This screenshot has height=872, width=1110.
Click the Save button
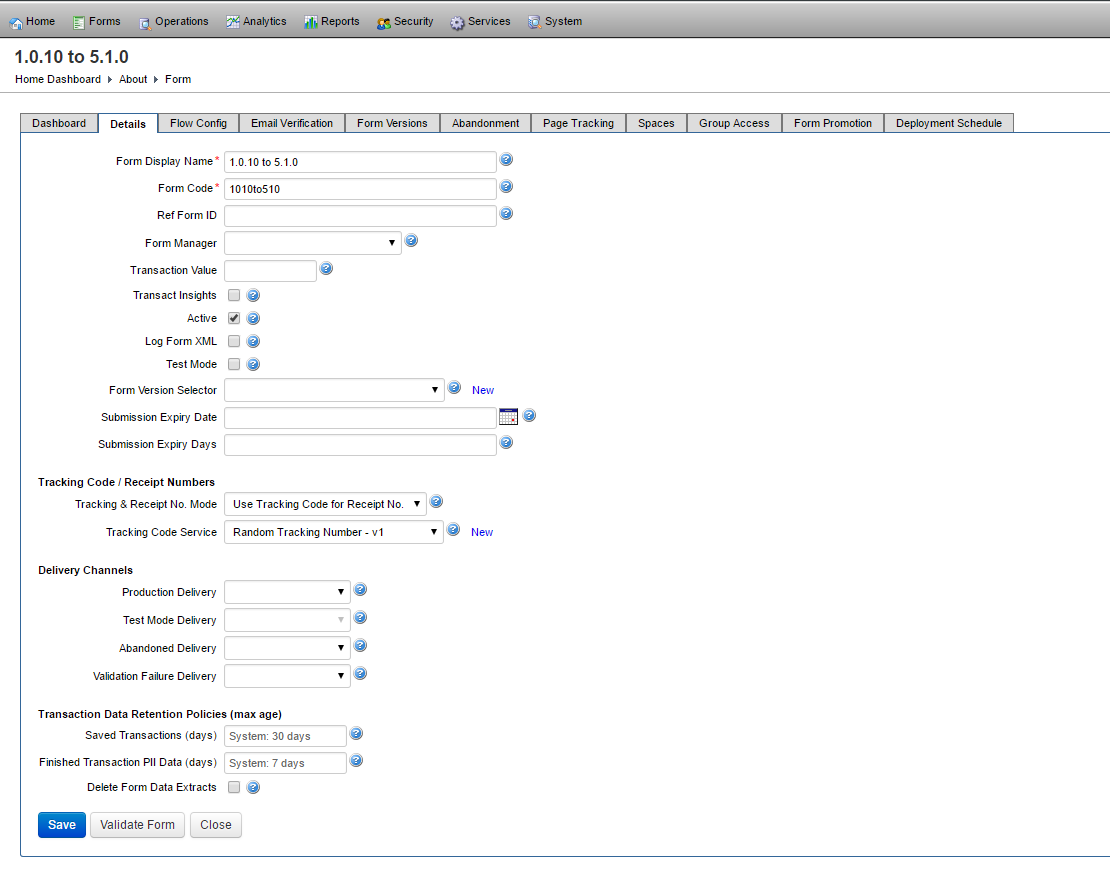tap(61, 824)
